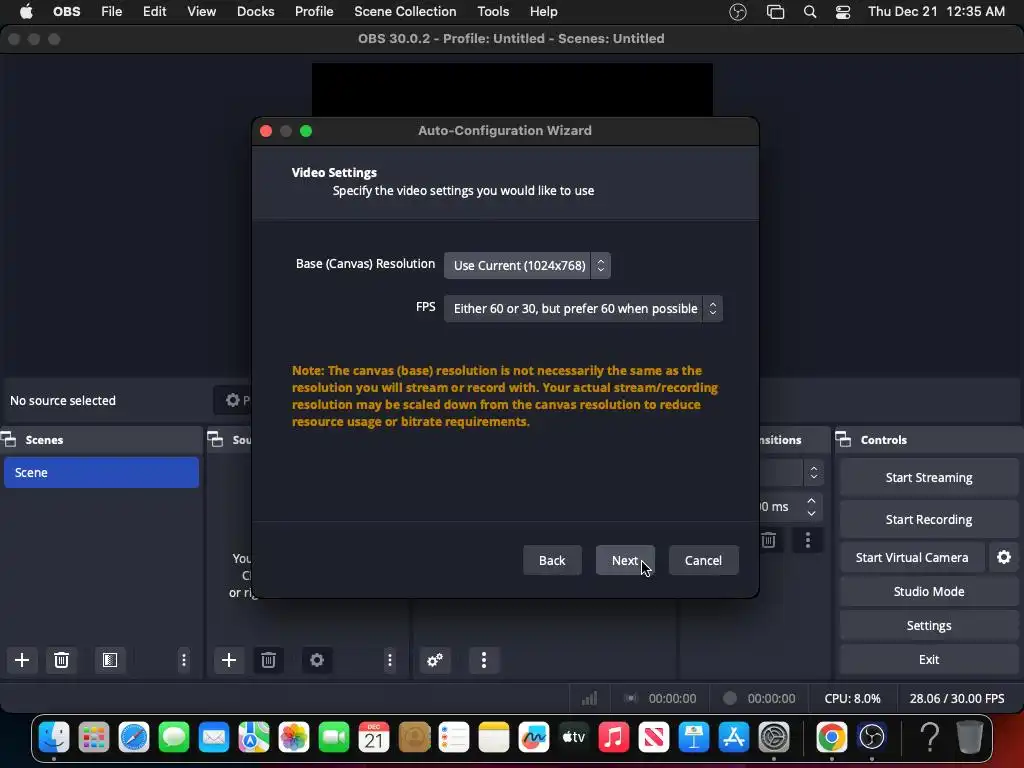Open Settings from Controls dock
This screenshot has height=768, width=1024.
coord(929,625)
